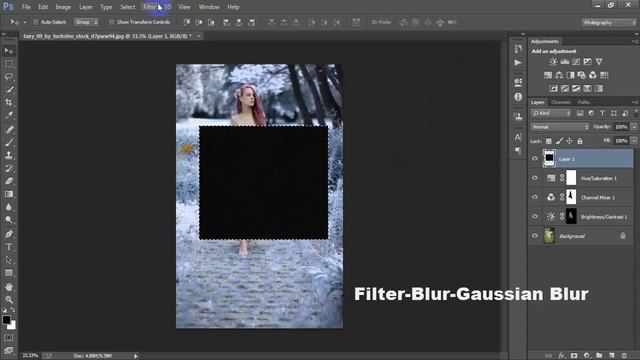Add a Black & White adjustment
This screenshot has width=640, height=360.
point(570,75)
